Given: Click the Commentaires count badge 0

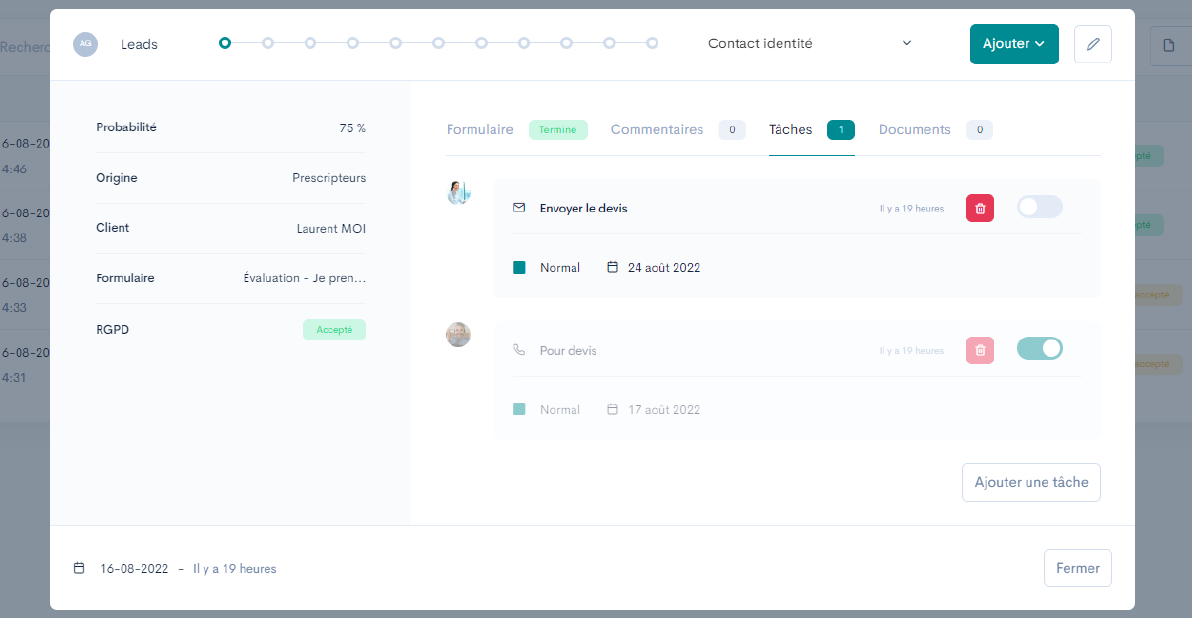Looking at the screenshot, I should click(732, 130).
